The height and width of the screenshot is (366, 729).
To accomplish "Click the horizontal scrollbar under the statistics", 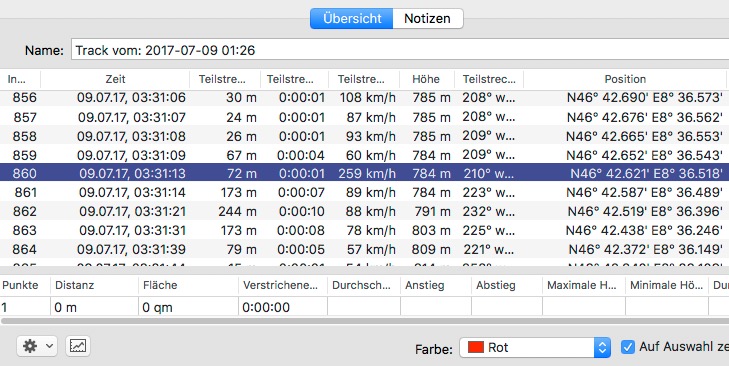I will (364, 321).
